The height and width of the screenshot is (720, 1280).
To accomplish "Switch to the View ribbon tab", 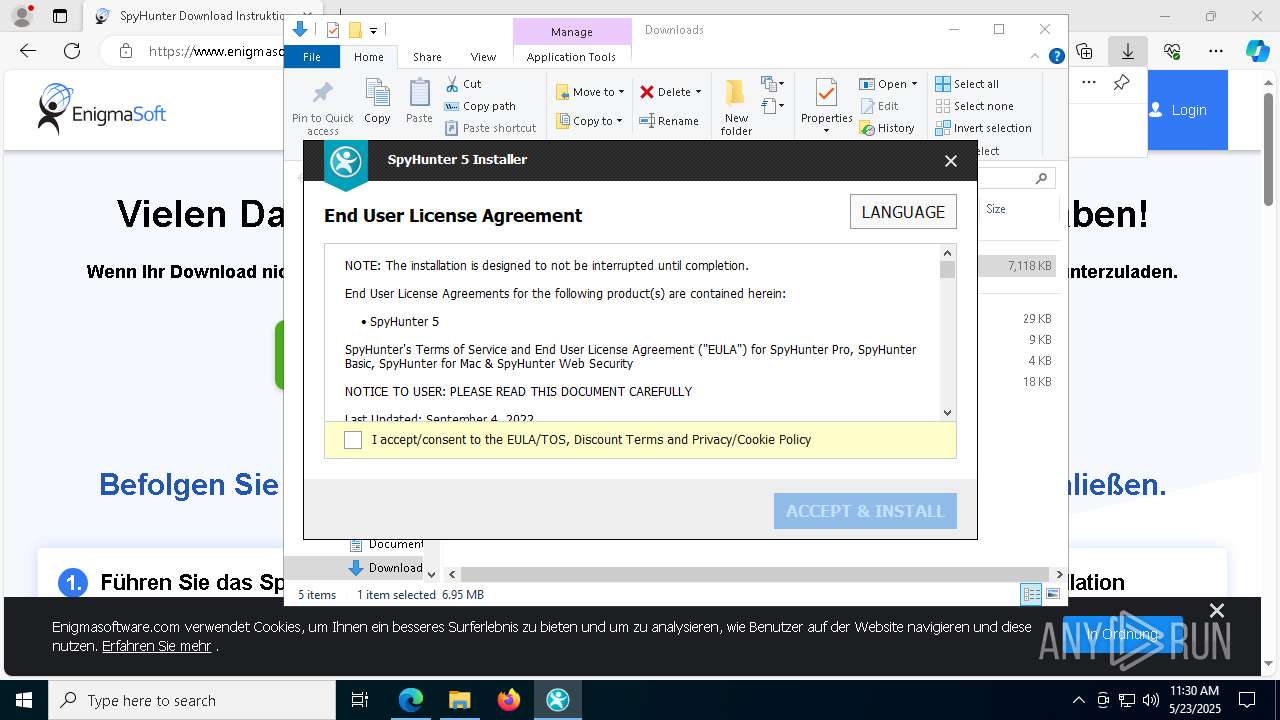I will [483, 57].
